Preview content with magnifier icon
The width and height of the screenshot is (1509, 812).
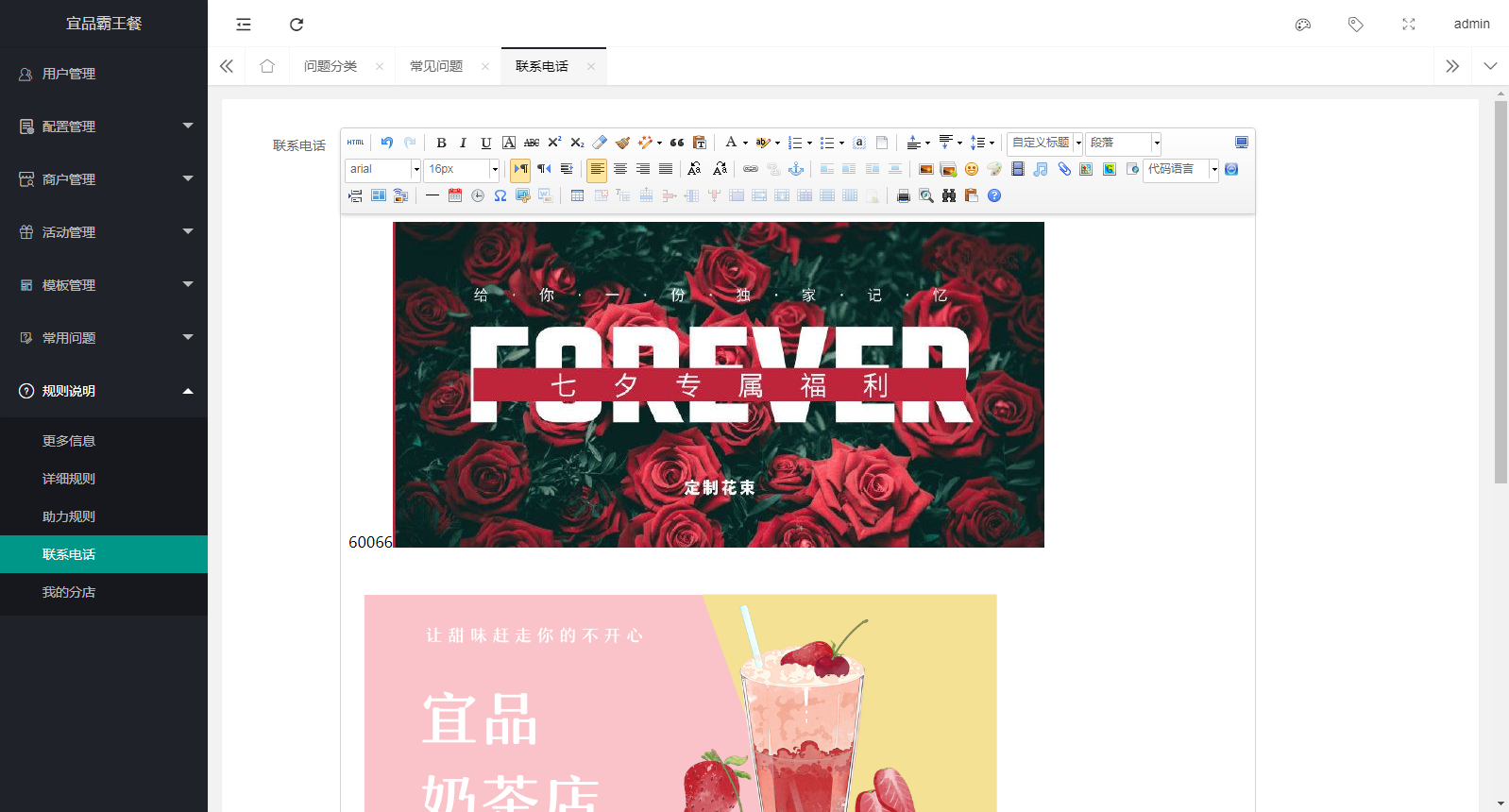(926, 195)
